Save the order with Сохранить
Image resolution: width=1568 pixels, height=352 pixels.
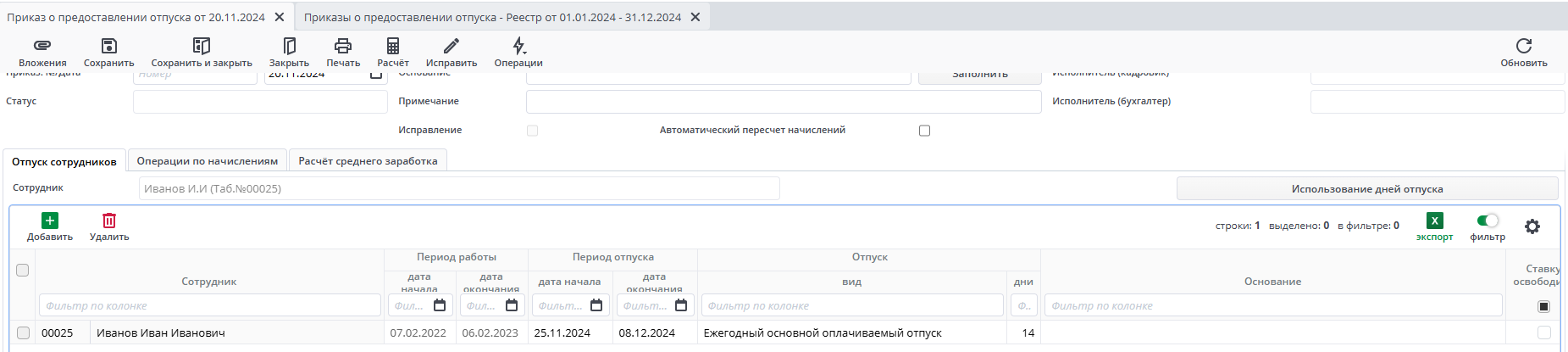point(108,53)
